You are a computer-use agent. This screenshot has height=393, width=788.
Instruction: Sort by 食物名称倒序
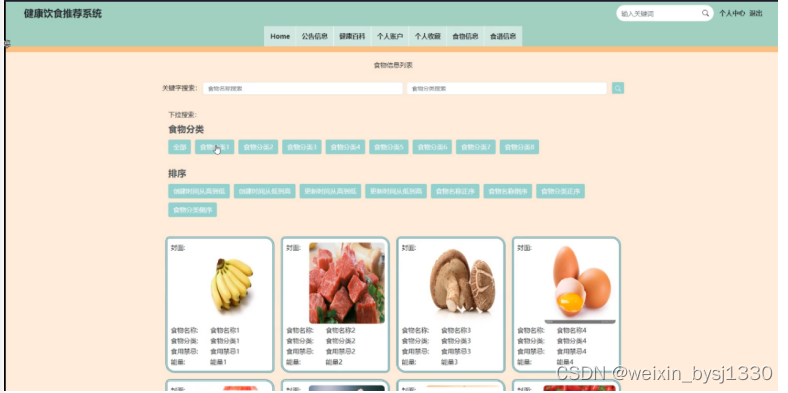point(508,191)
